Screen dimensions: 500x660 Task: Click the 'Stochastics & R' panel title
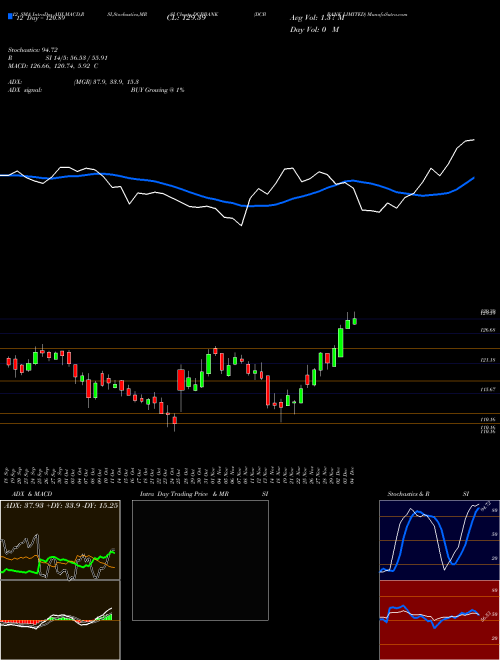click(x=409, y=494)
